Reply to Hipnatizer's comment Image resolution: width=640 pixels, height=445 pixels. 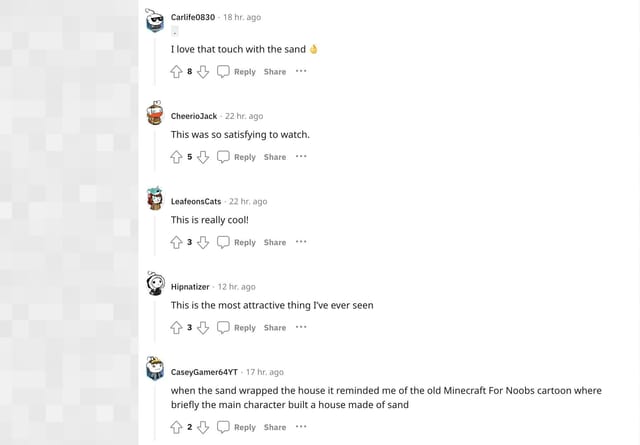tap(237, 328)
